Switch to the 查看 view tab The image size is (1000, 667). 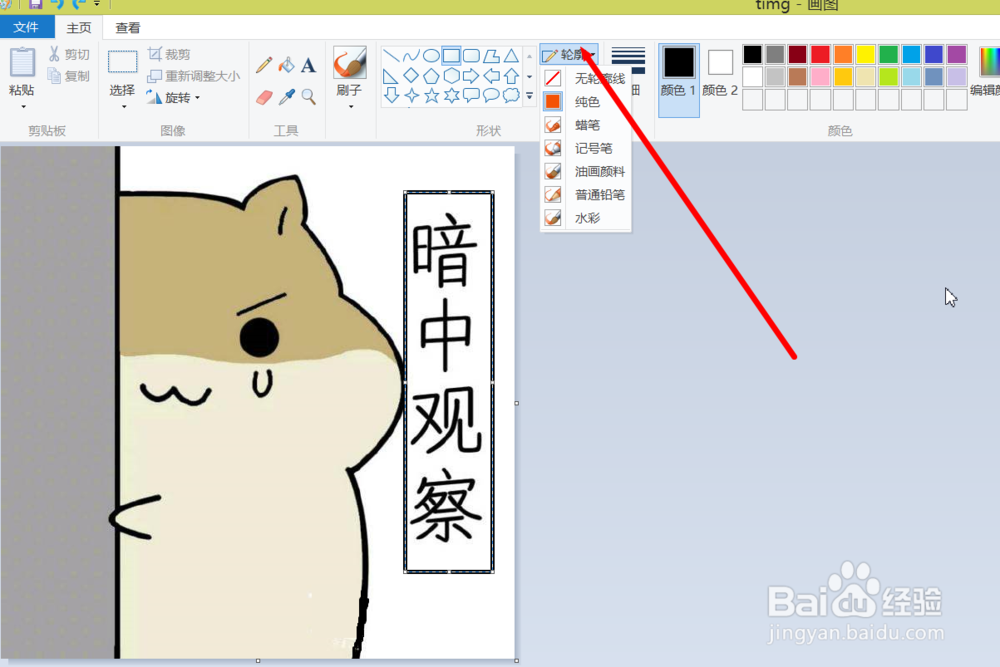(128, 27)
